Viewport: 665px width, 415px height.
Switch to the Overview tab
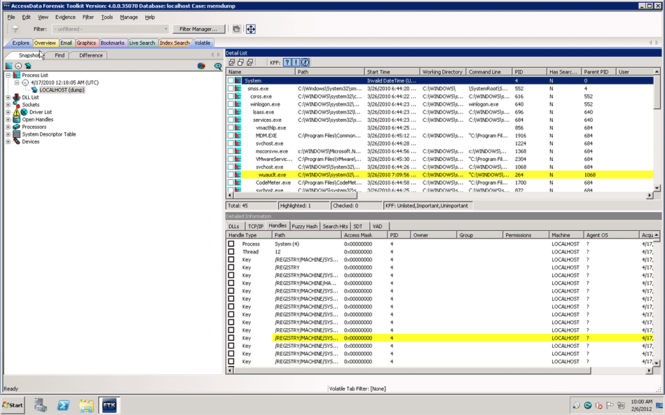[x=45, y=43]
